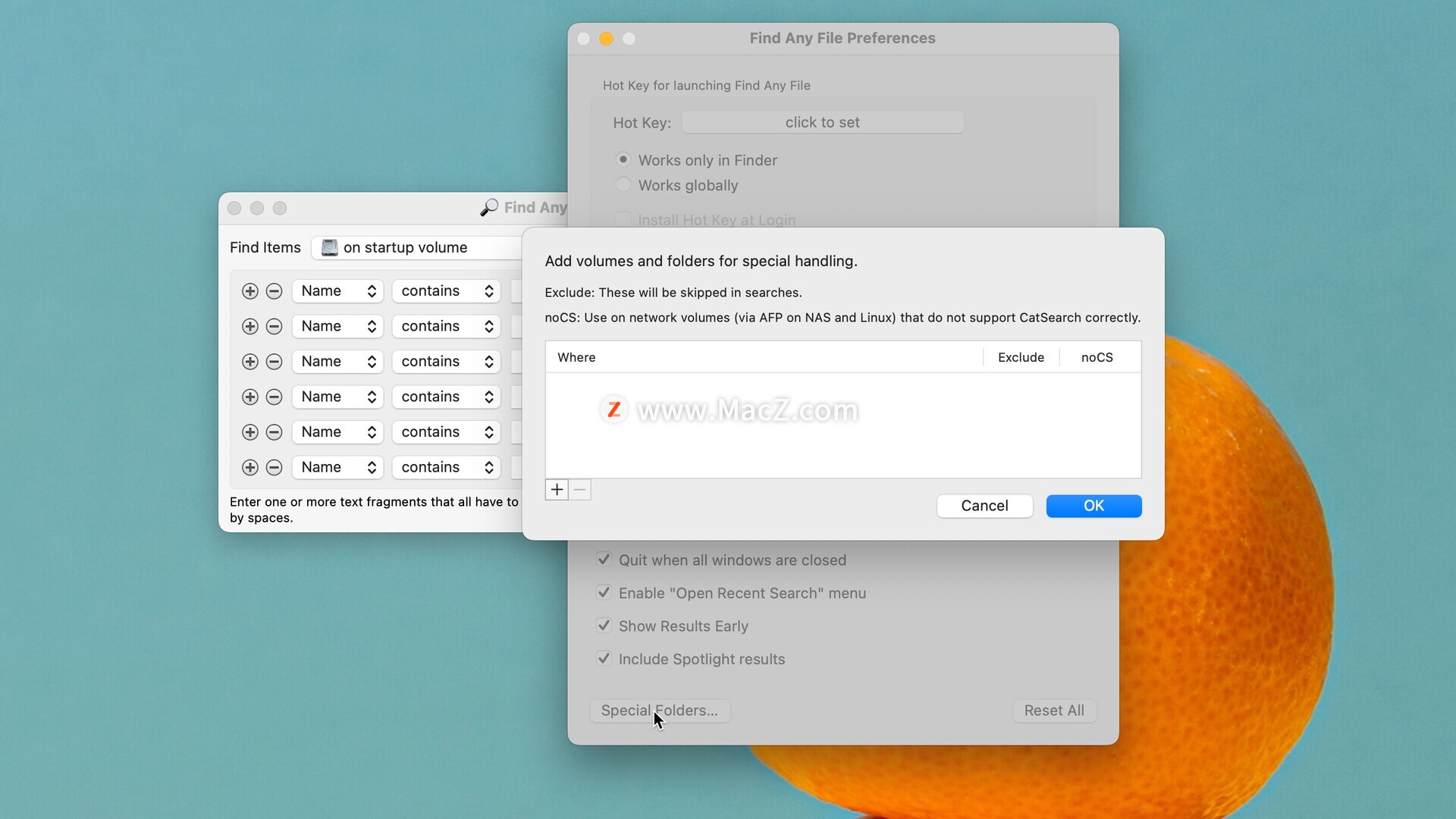This screenshot has width=1456, height=819.
Task: Add a row after the third Name row
Action: point(250,362)
